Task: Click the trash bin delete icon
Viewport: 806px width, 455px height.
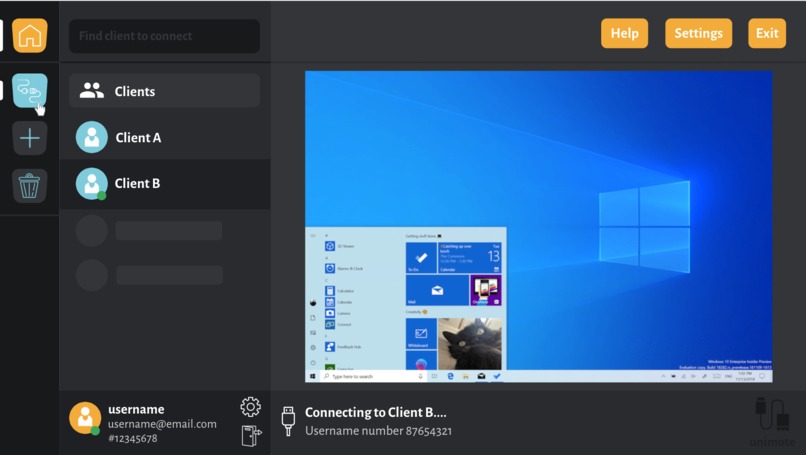Action: click(30, 186)
